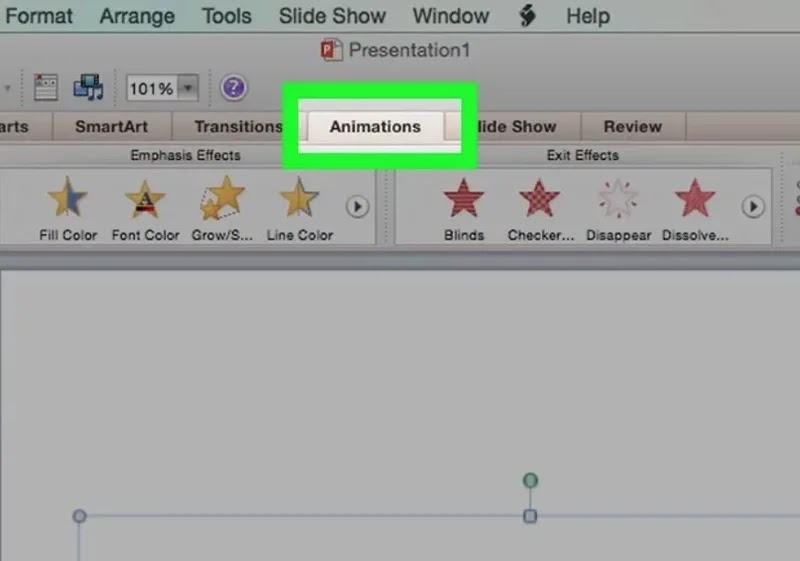Click the Exit Effects group label

tap(583, 155)
